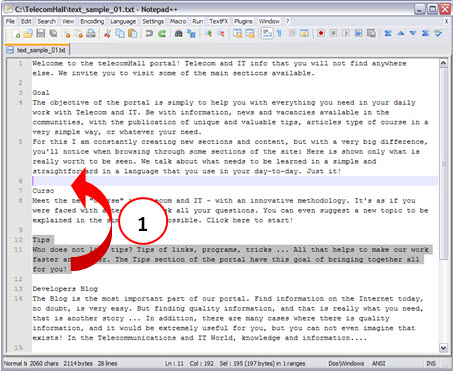Viewport: 453px width, 372px height.
Task: Click the Undo toolbar arrow icon
Action: [149, 33]
